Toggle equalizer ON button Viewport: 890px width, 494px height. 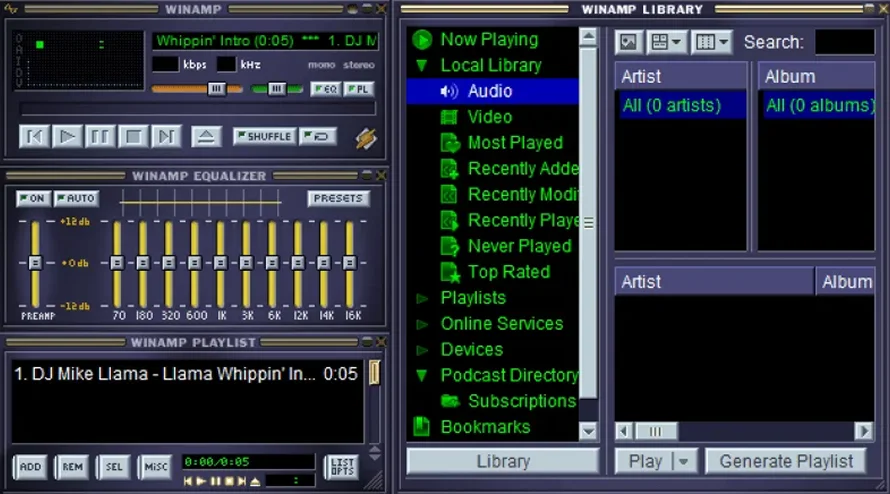[32, 199]
